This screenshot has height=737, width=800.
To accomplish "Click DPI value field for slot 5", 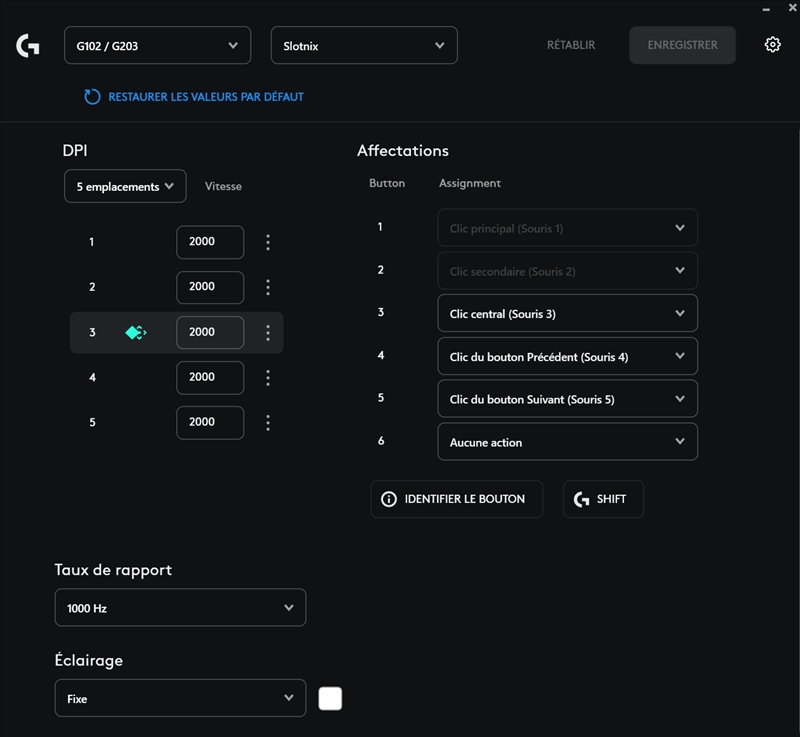I will (x=210, y=422).
